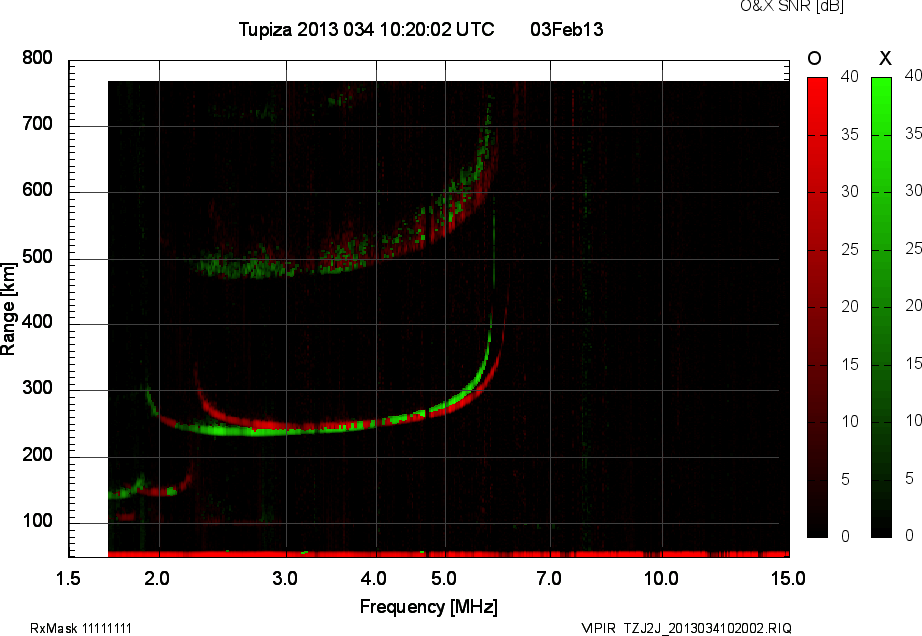Click the 'X' label above the green bar

point(883,59)
